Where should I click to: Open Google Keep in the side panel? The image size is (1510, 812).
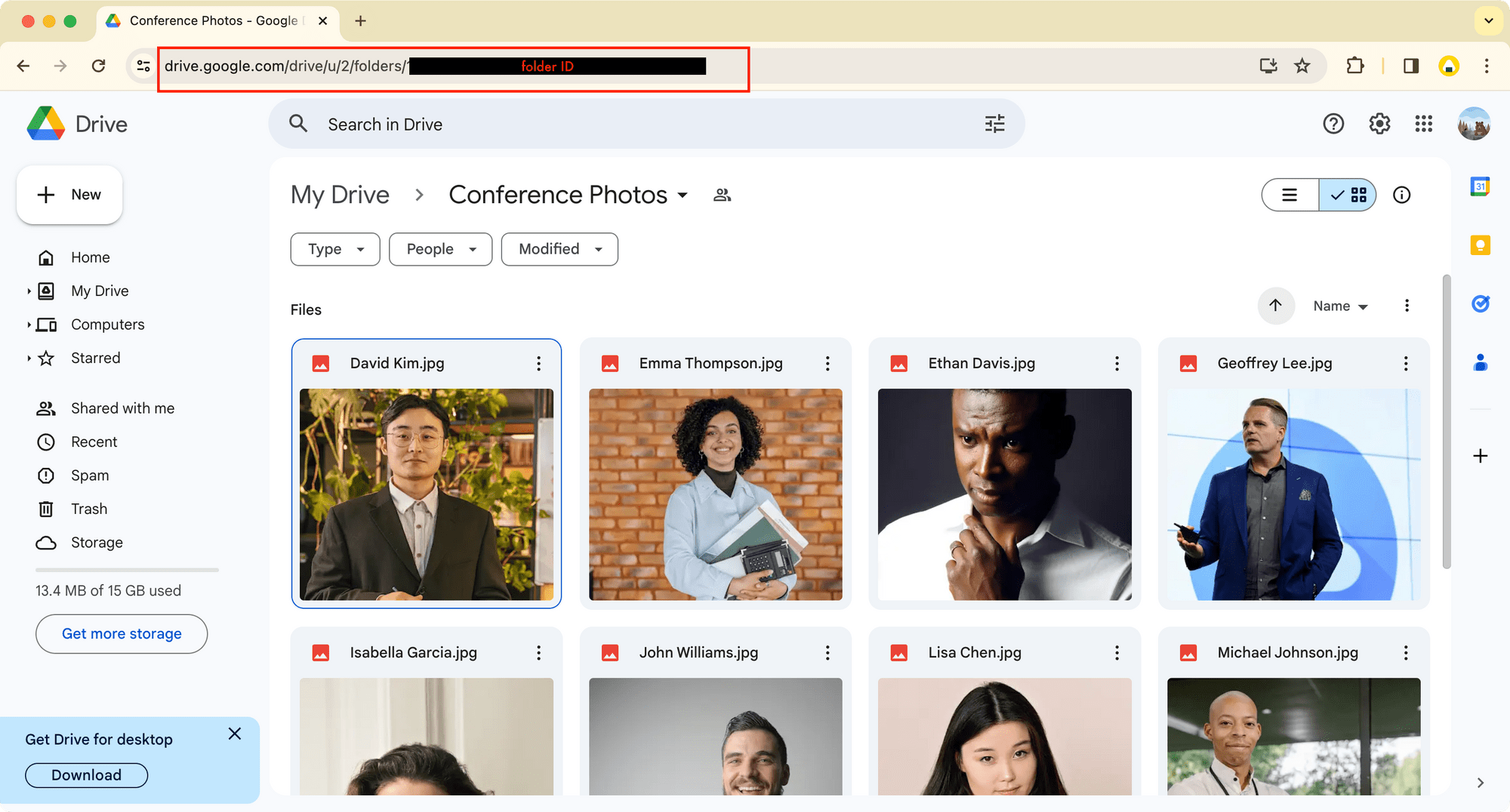(1481, 245)
